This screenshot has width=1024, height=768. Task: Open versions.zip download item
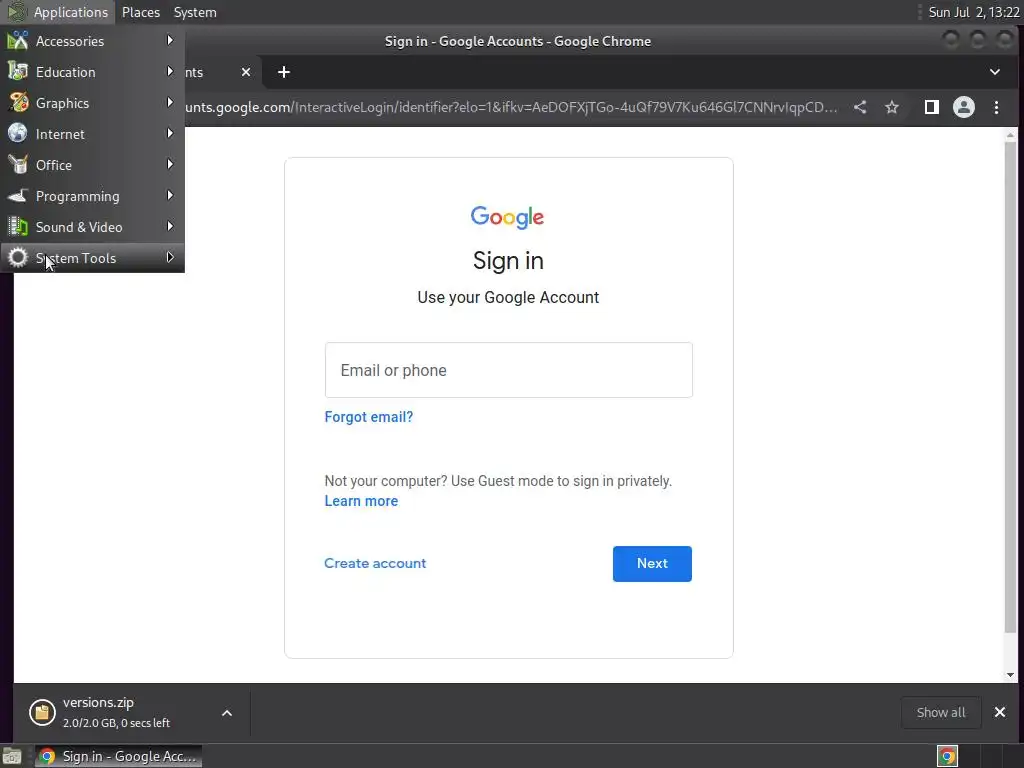coord(118,712)
